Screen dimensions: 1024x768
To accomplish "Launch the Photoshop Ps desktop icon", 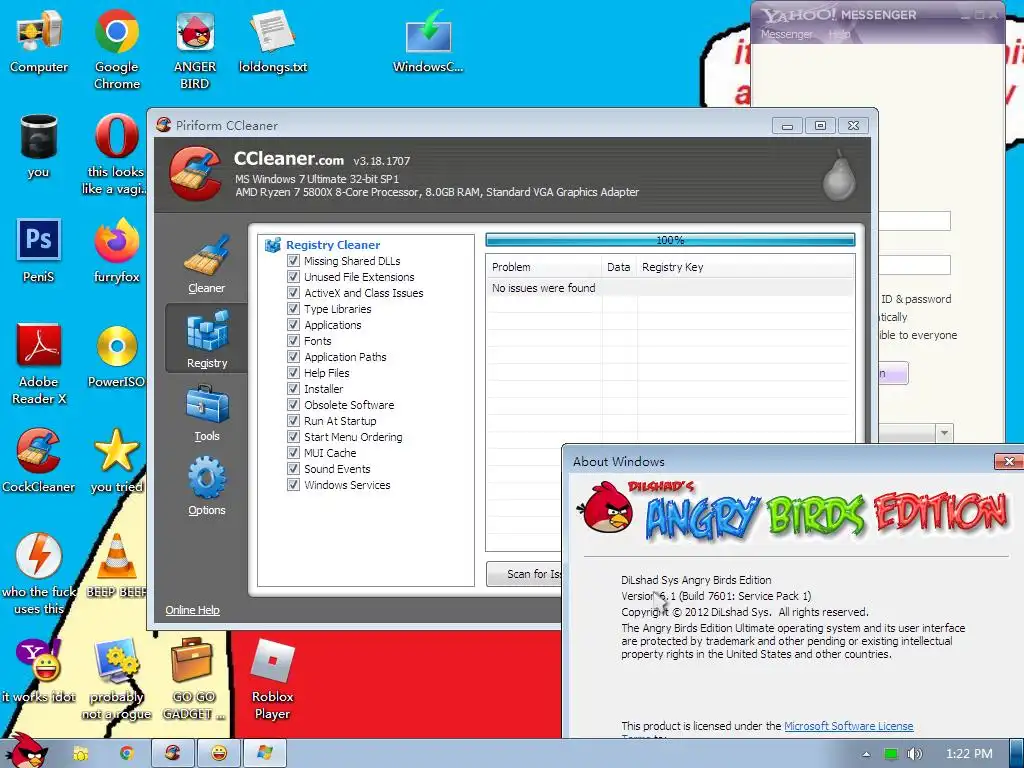I will tap(39, 249).
